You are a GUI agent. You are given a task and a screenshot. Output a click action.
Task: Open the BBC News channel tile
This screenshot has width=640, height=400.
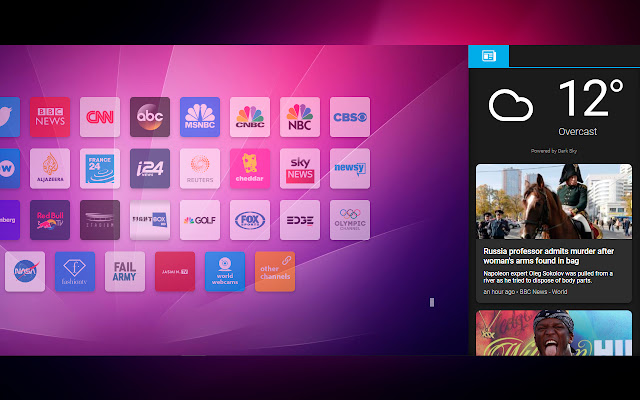tap(50, 117)
